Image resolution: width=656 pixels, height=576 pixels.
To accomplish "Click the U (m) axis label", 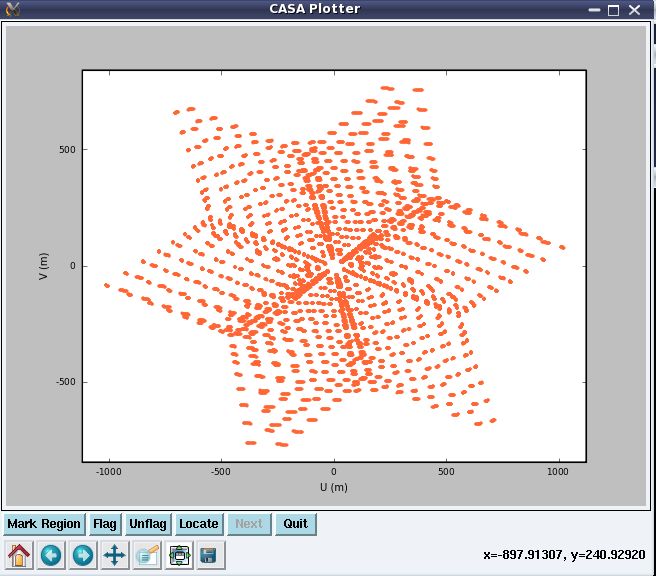I will [334, 487].
